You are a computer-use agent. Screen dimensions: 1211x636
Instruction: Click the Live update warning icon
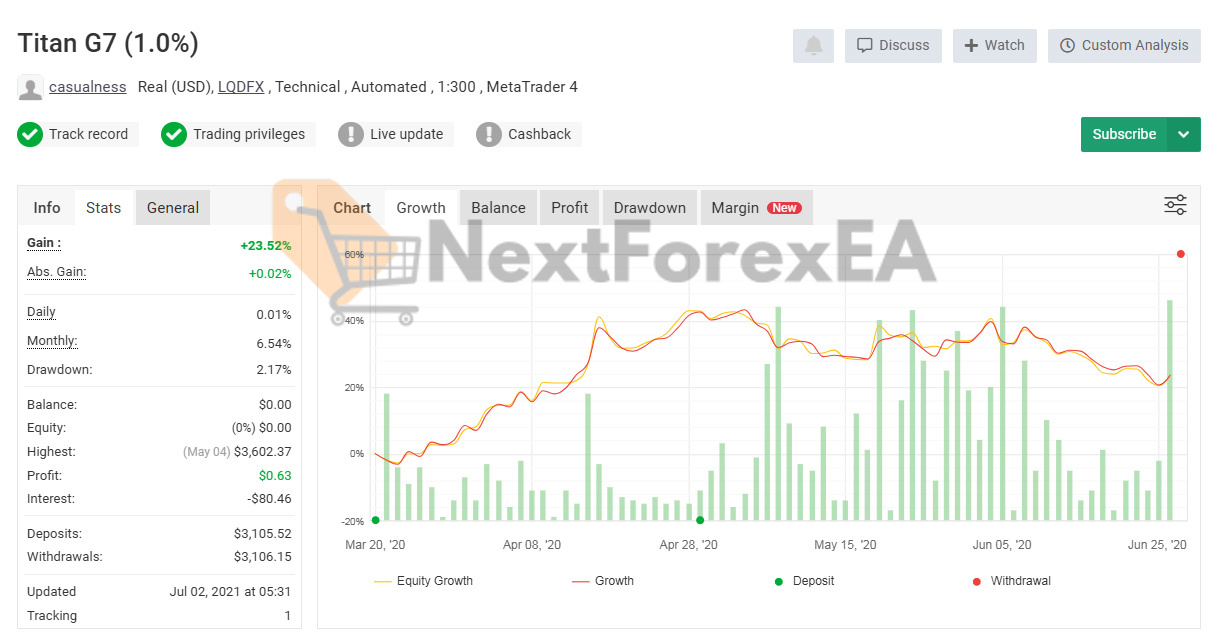click(x=351, y=134)
